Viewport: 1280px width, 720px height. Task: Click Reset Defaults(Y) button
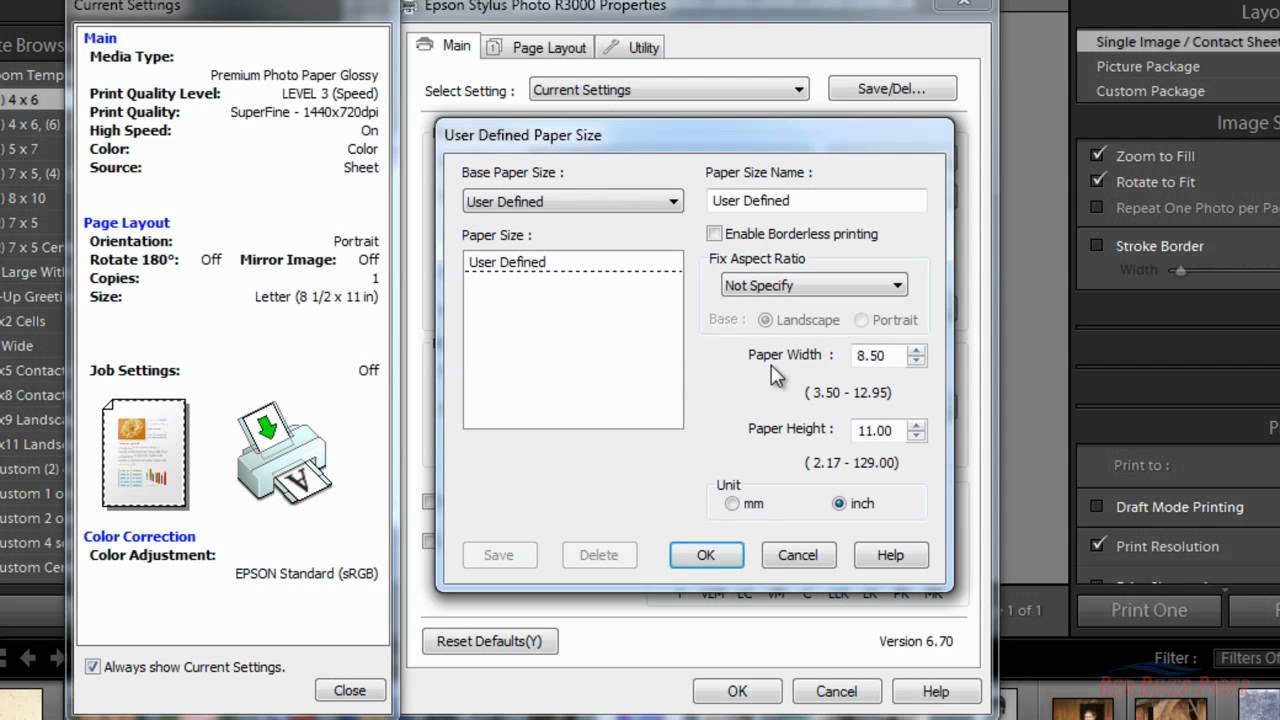tap(490, 641)
